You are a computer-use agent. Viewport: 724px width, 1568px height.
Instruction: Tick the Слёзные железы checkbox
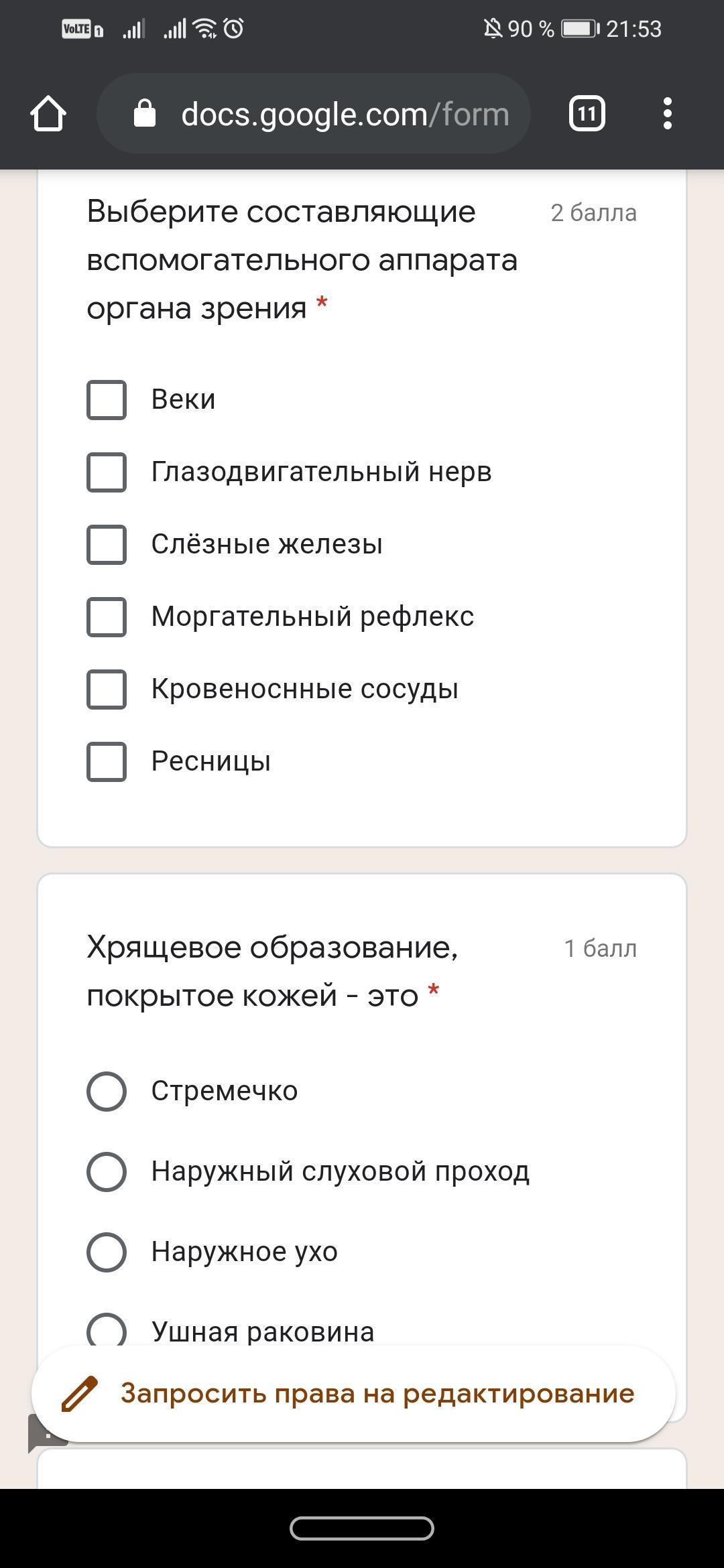click(x=107, y=545)
